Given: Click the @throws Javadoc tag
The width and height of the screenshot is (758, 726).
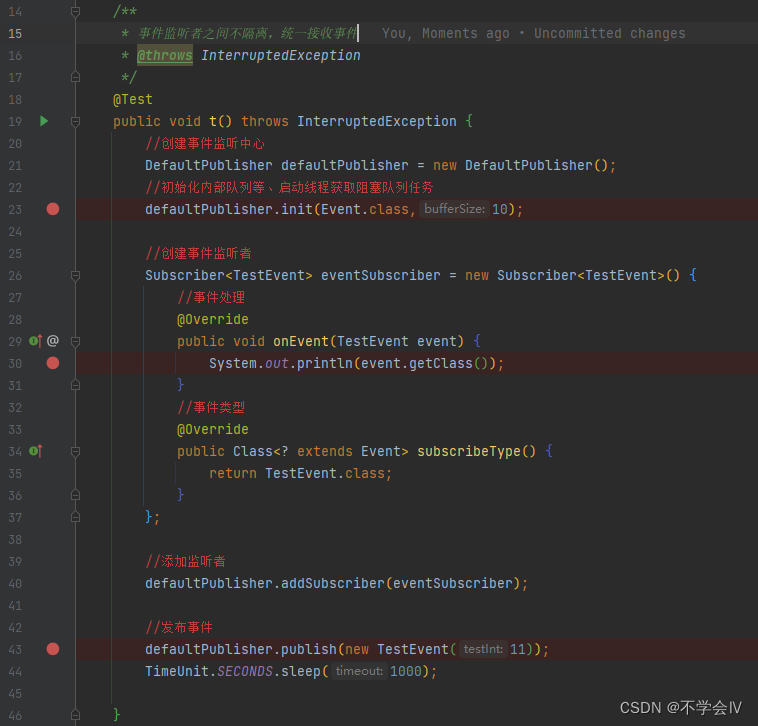Looking at the screenshot, I should pyautogui.click(x=165, y=56).
